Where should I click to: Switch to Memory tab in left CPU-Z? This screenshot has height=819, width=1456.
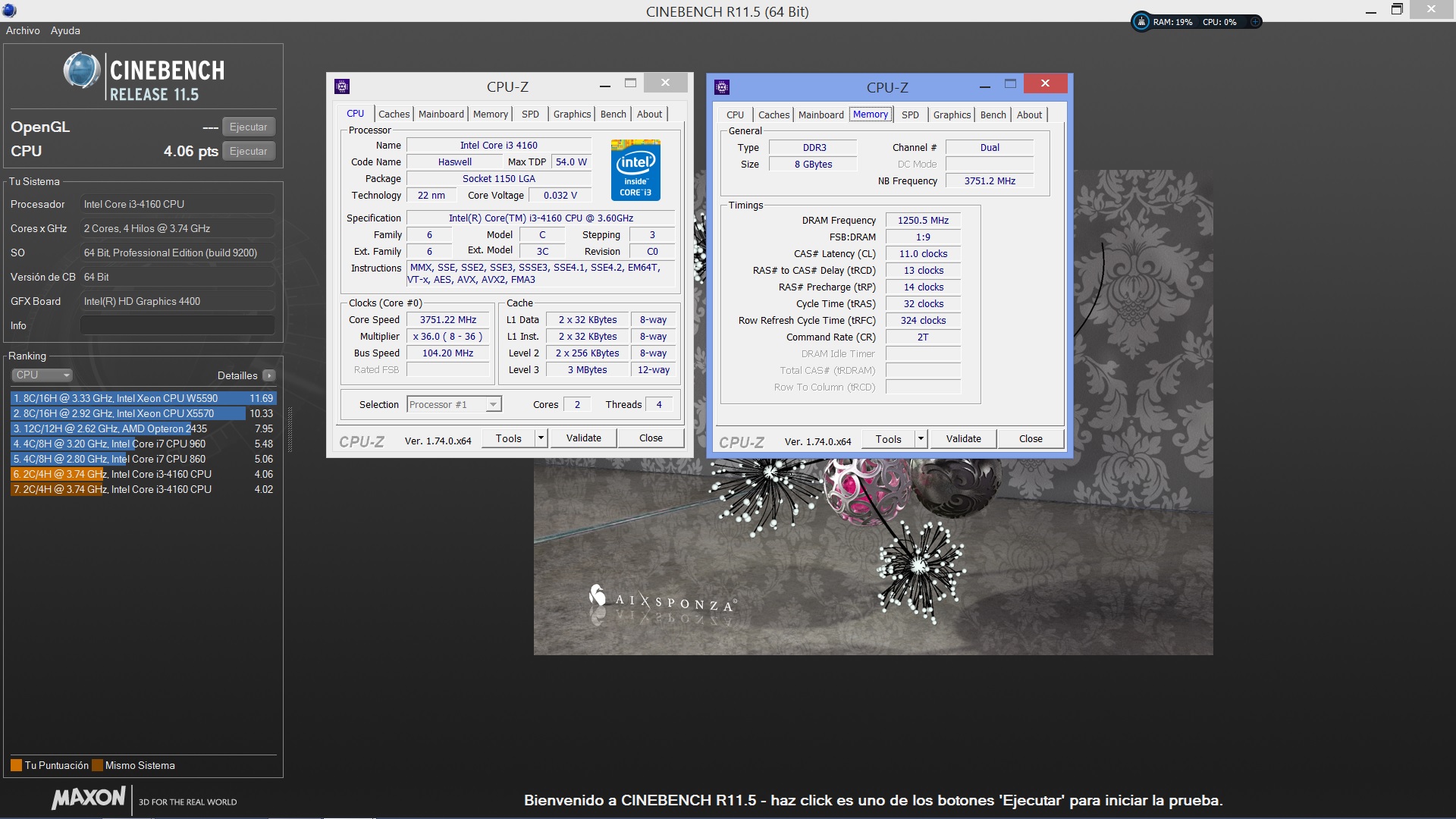click(x=491, y=114)
